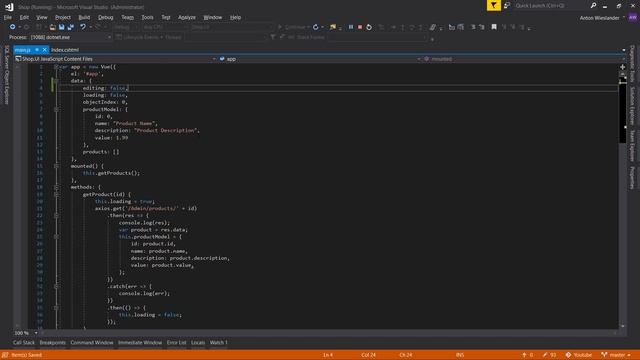This screenshot has height=360, width=640.
Task: Open the open documents tab list dropdown arrow
Action: (623, 50)
